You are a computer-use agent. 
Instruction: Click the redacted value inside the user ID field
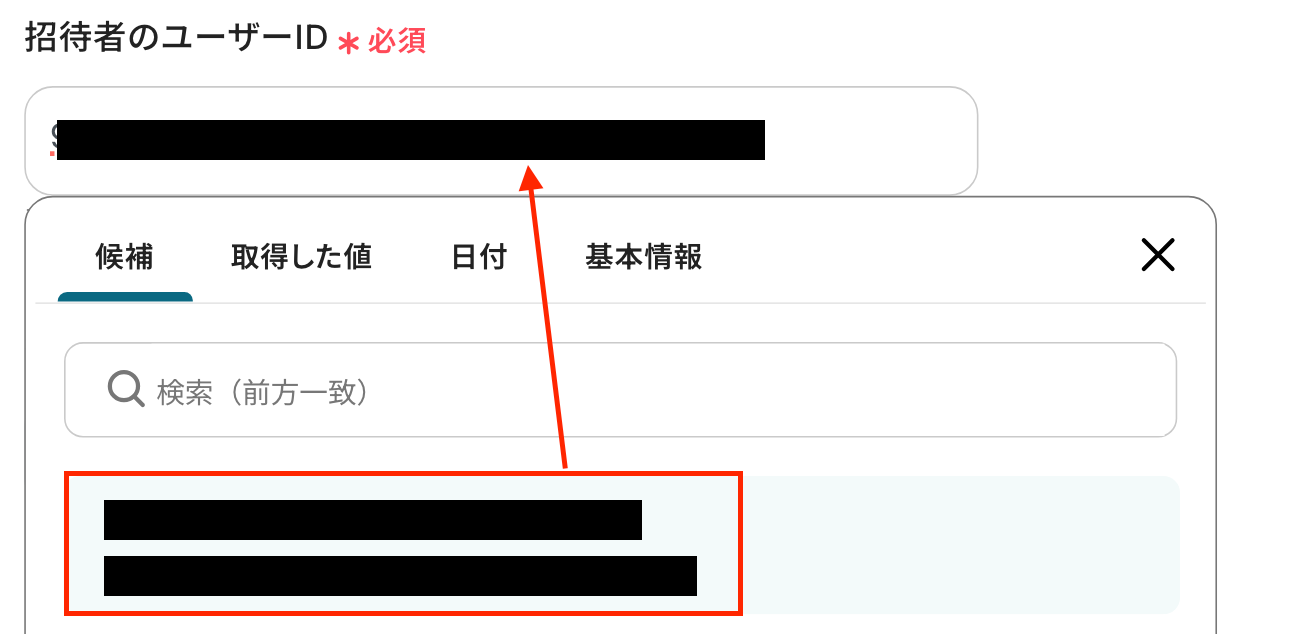coord(410,140)
